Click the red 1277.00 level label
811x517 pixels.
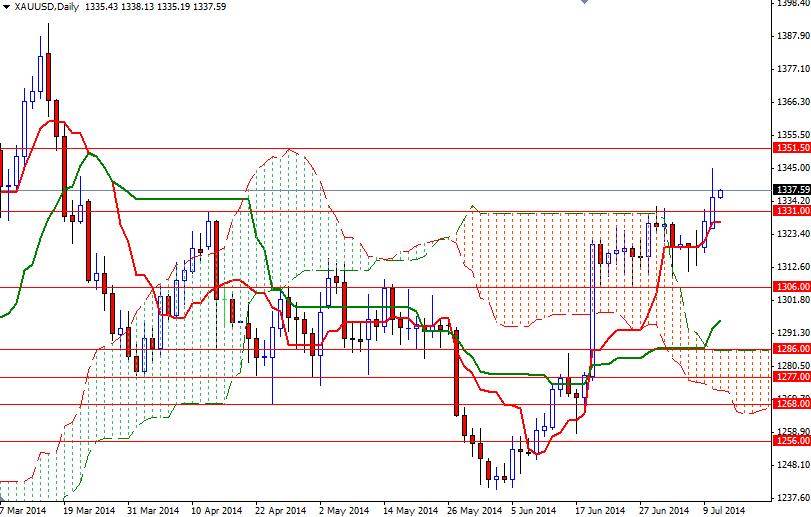click(x=791, y=377)
